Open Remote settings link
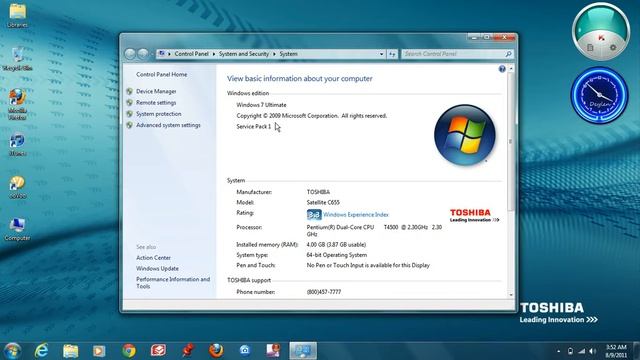This screenshot has width=640, height=360. (156, 103)
